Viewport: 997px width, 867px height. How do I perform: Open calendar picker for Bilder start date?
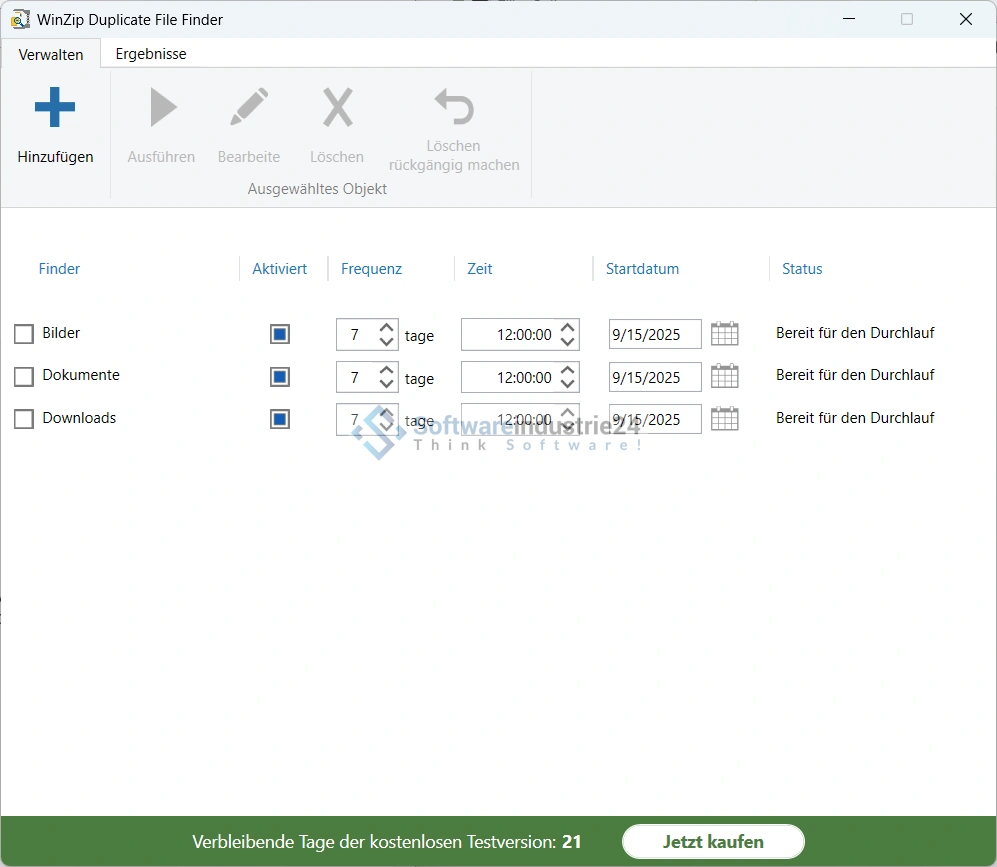(724, 334)
